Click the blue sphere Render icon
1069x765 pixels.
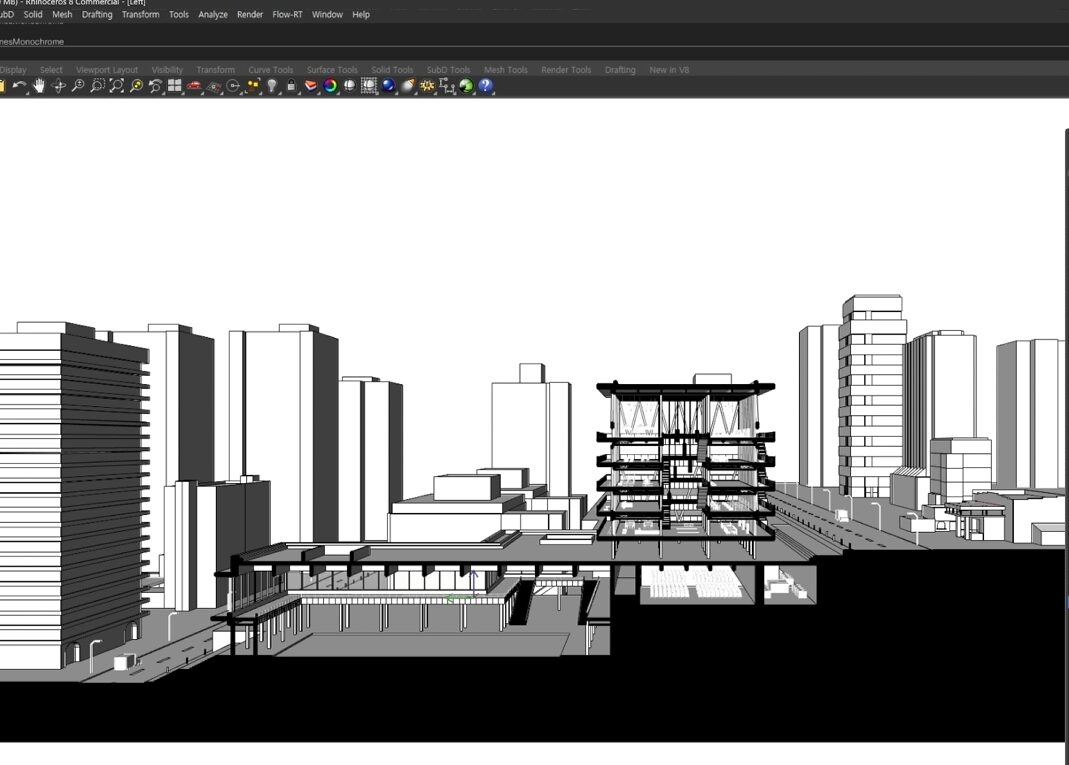click(x=389, y=86)
